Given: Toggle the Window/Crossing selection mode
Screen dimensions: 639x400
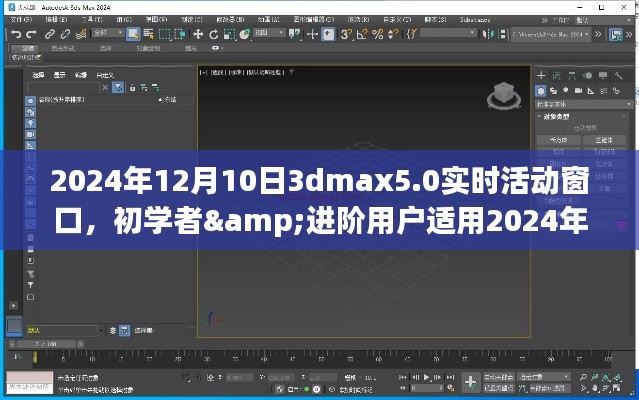Looking at the screenshot, I should (x=182, y=34).
